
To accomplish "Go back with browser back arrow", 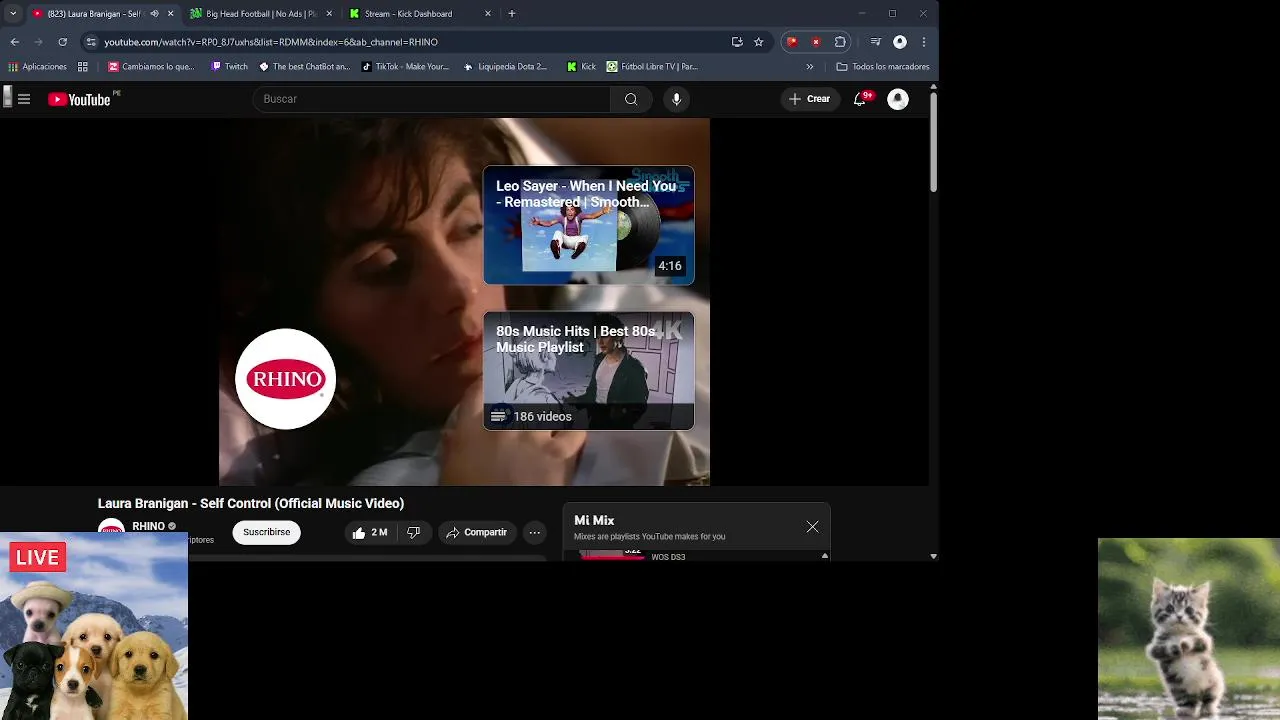I will tap(15, 42).
